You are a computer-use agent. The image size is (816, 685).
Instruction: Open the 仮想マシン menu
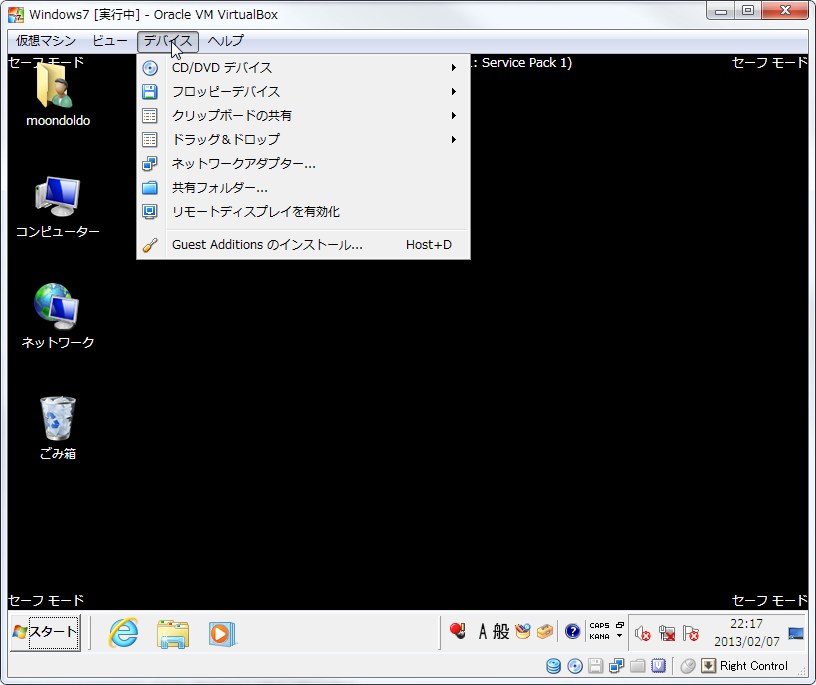(46, 41)
